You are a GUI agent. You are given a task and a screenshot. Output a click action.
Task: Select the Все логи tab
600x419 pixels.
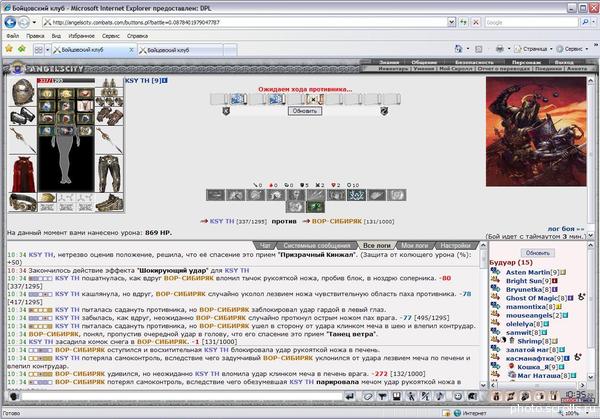377,246
